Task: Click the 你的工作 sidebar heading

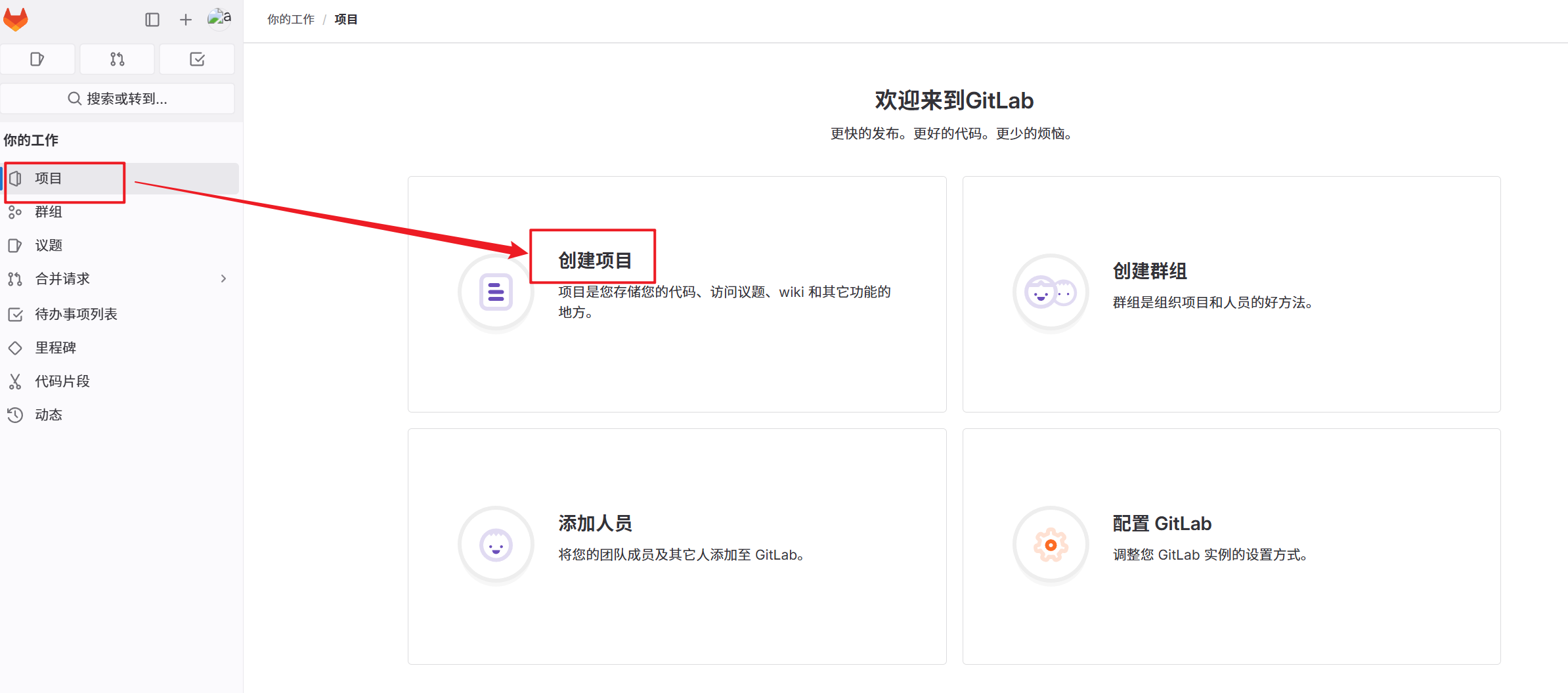Action: pyautogui.click(x=31, y=140)
